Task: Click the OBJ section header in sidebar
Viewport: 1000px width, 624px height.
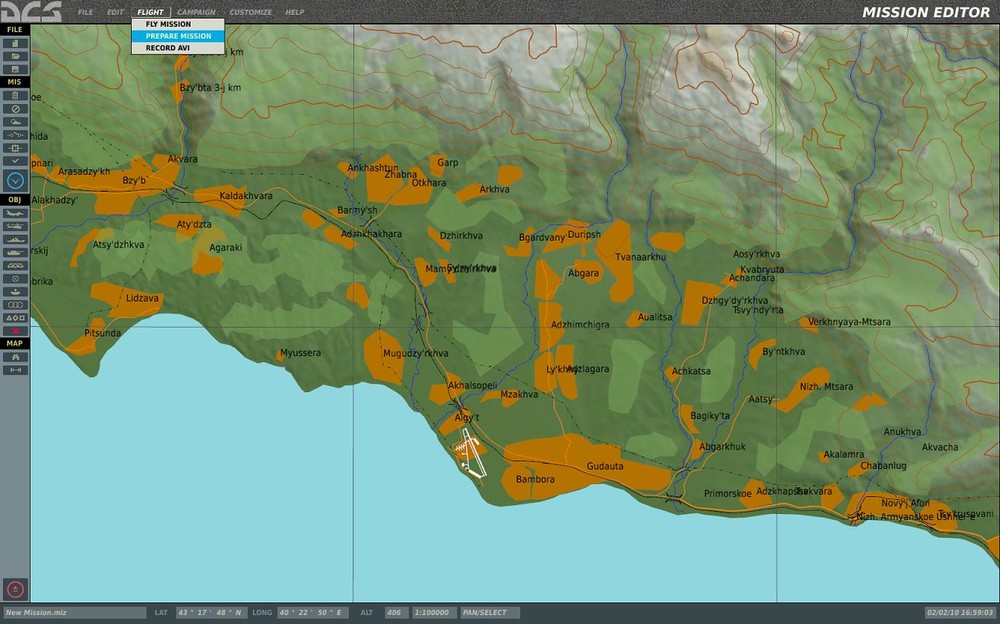Action: click(x=15, y=200)
